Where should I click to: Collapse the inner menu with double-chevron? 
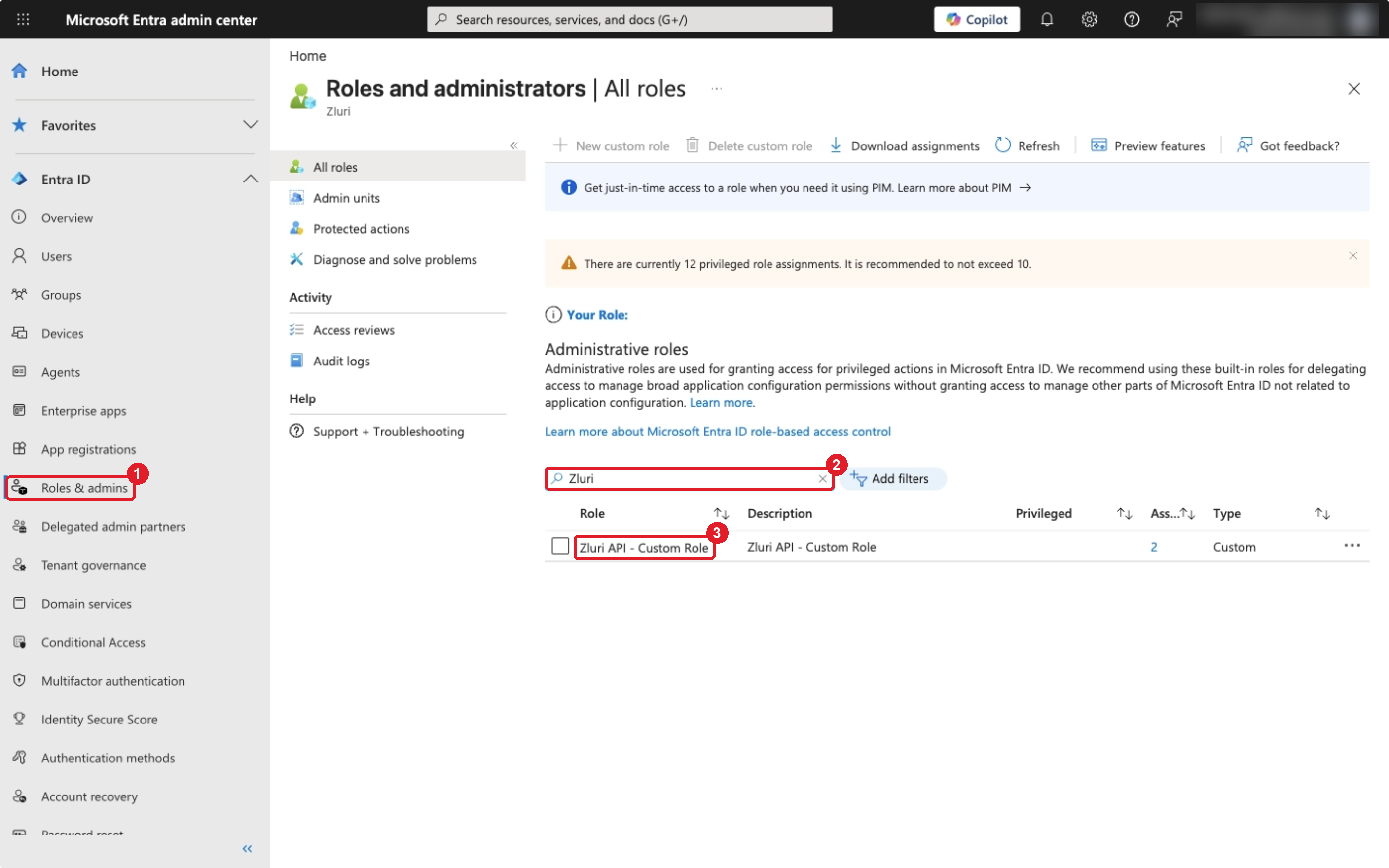click(513, 146)
